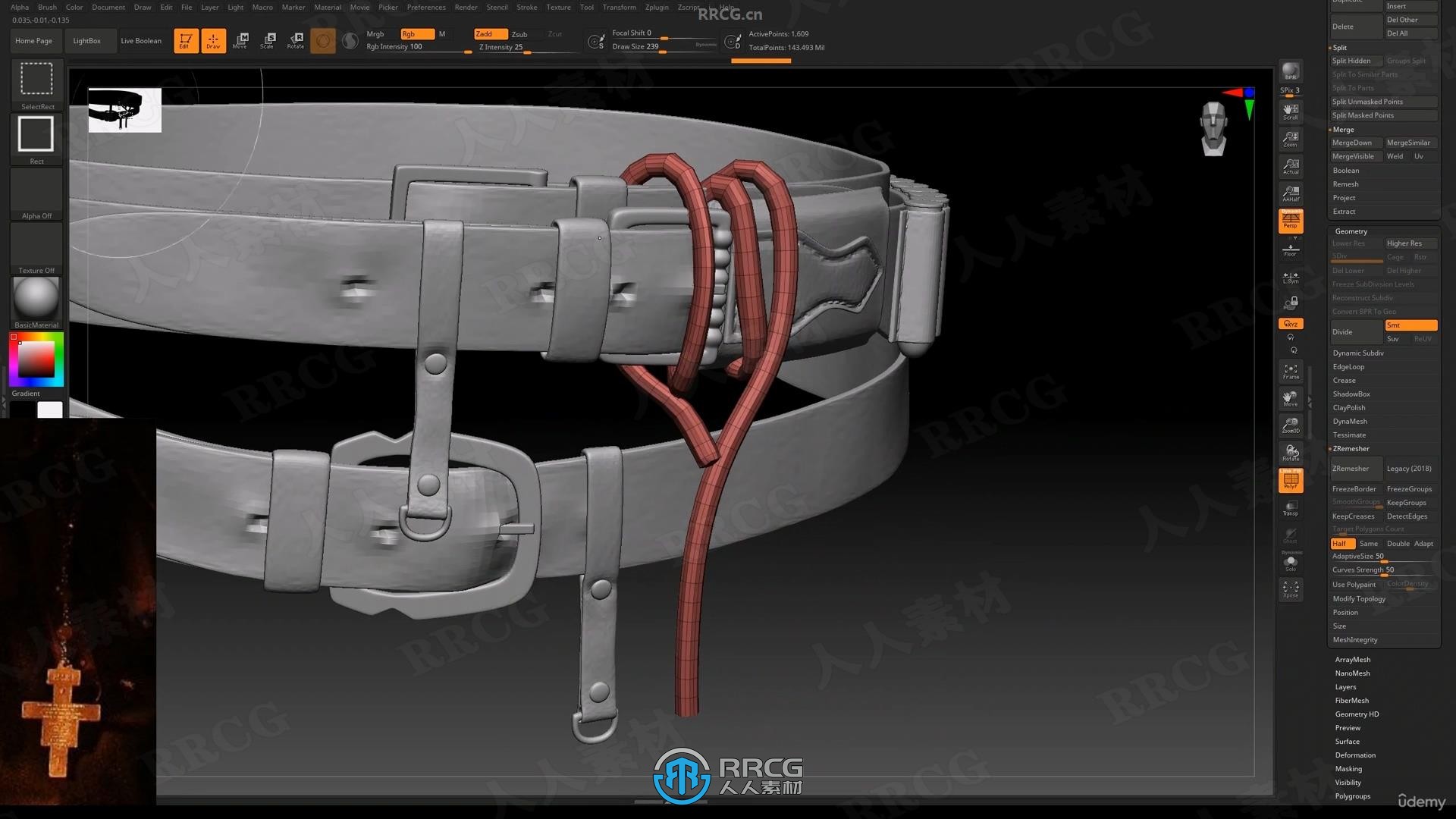Click the head camera orientation indicator

[1214, 129]
